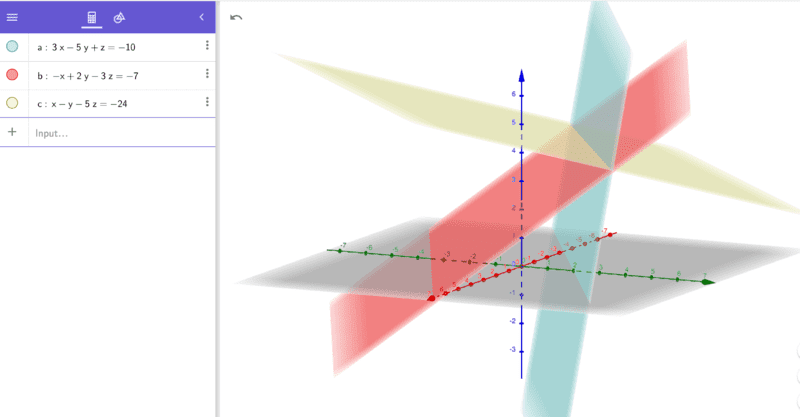Open the options menu for equation c
Image resolution: width=800 pixels, height=417 pixels.
tap(207, 102)
